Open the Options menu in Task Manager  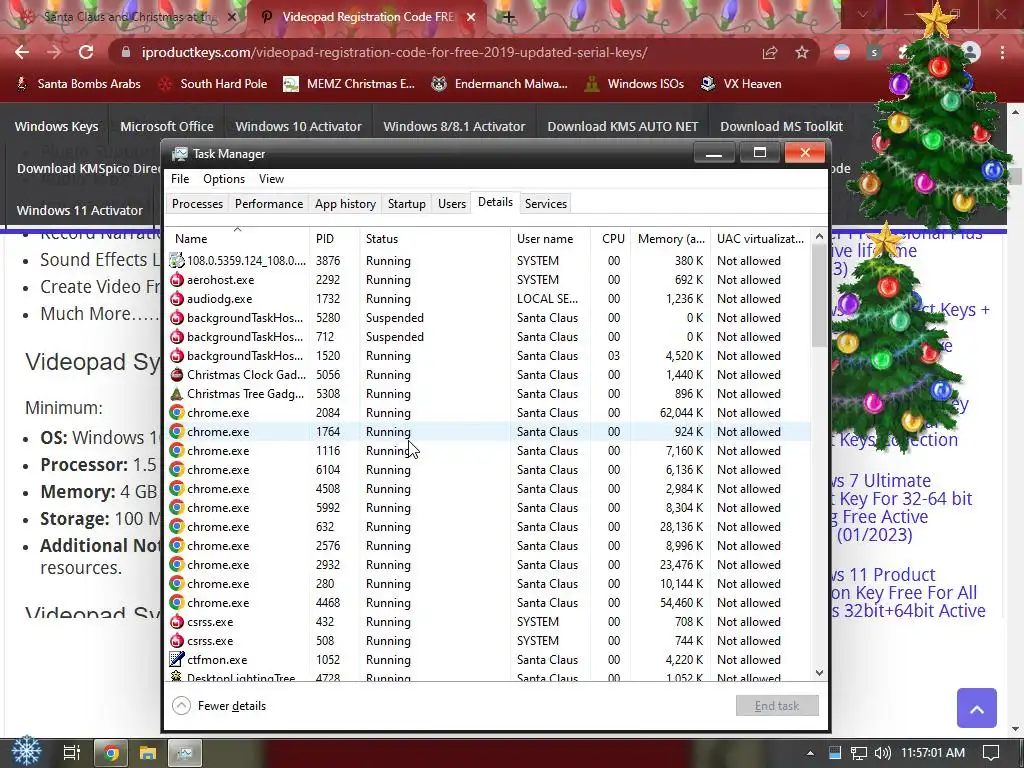click(x=224, y=179)
